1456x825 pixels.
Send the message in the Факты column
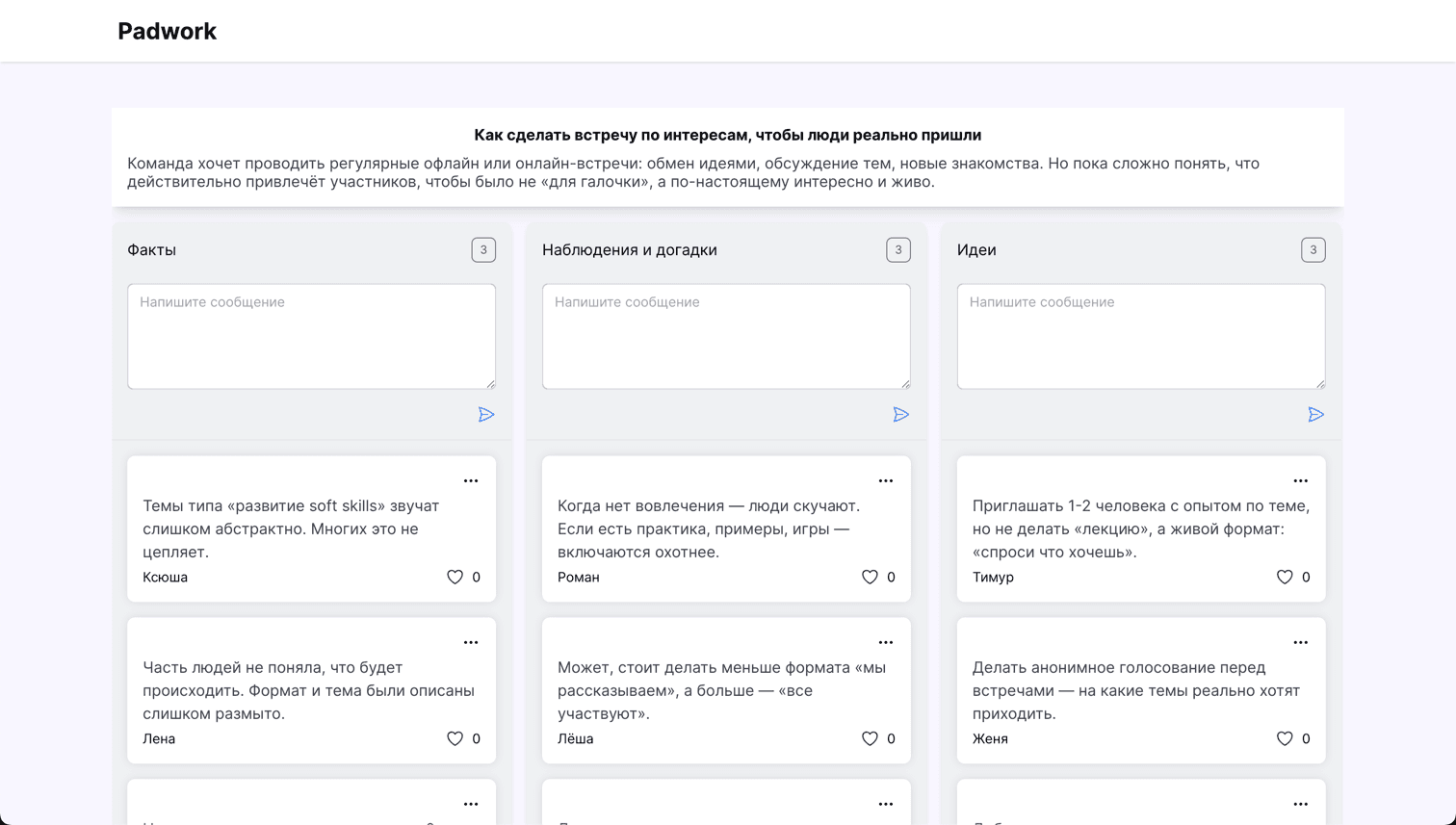pos(486,414)
